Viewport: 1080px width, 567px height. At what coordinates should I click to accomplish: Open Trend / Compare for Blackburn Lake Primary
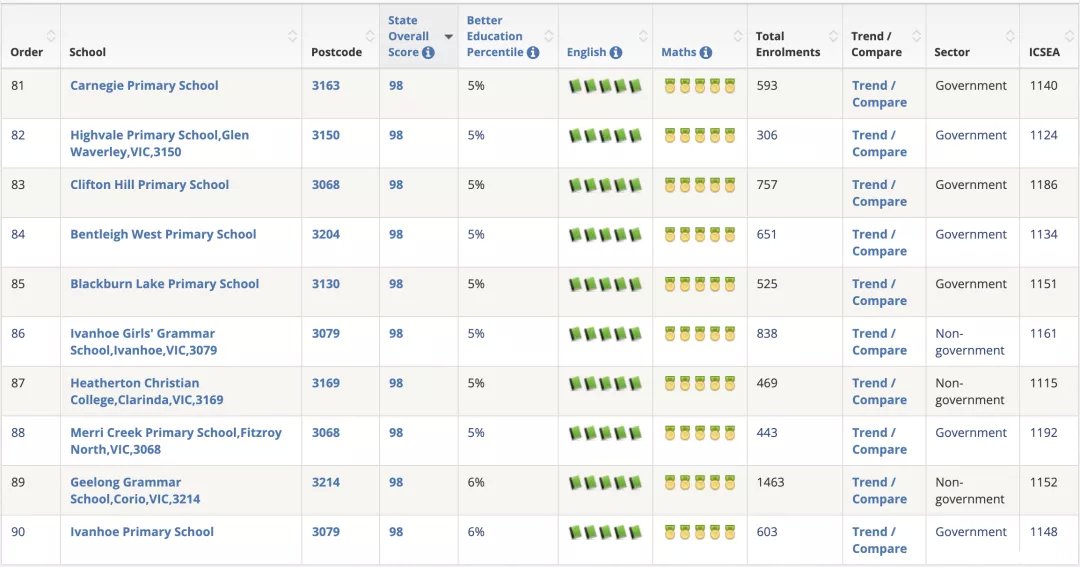click(880, 292)
